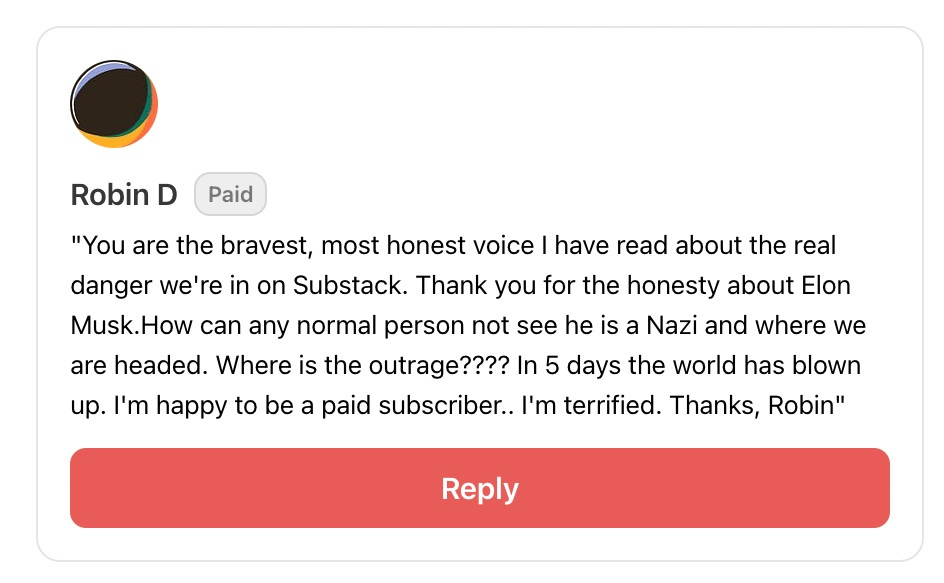Click Robin D's profile avatar

114,104
